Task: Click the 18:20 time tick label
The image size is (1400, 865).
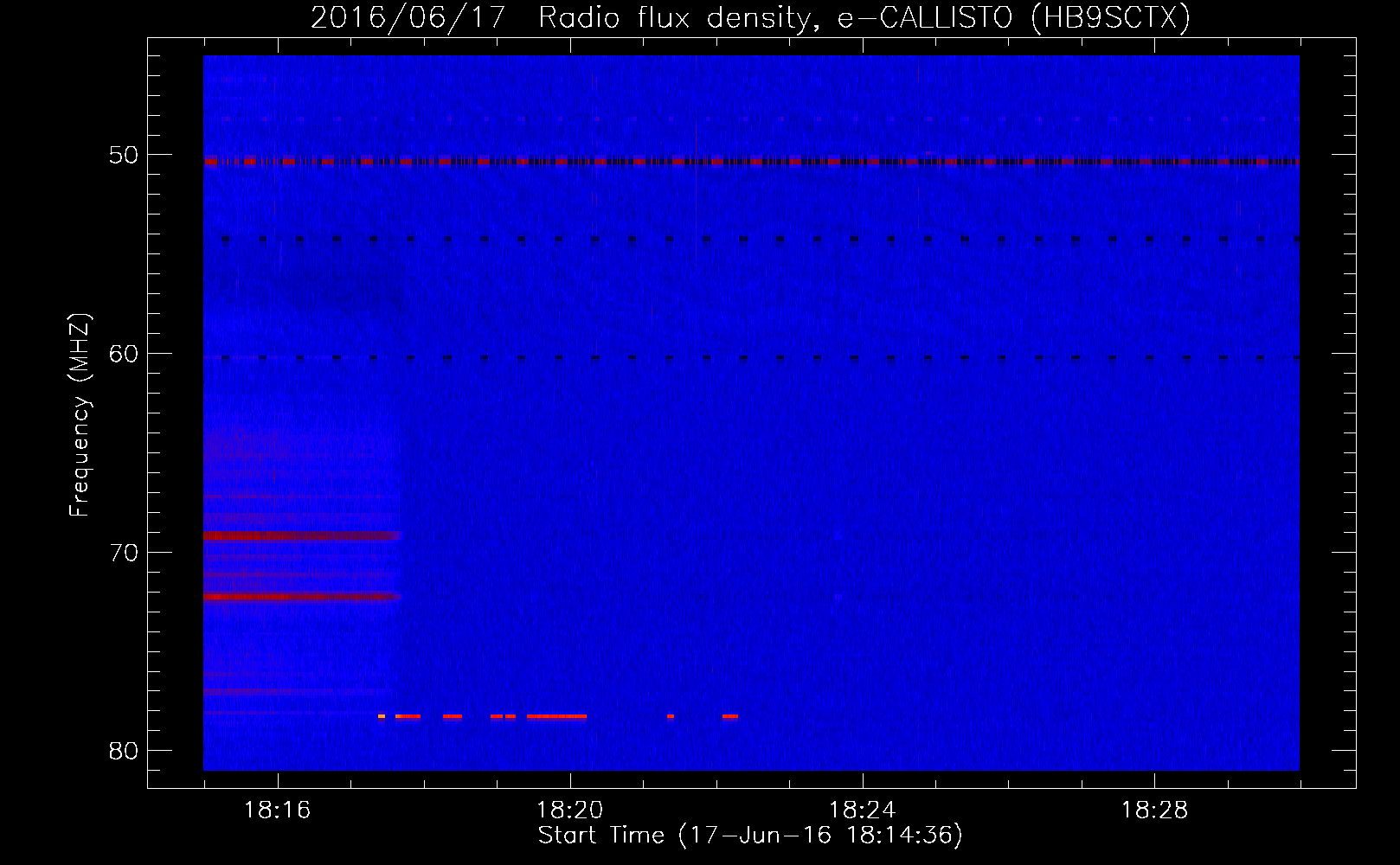Action: click(569, 811)
